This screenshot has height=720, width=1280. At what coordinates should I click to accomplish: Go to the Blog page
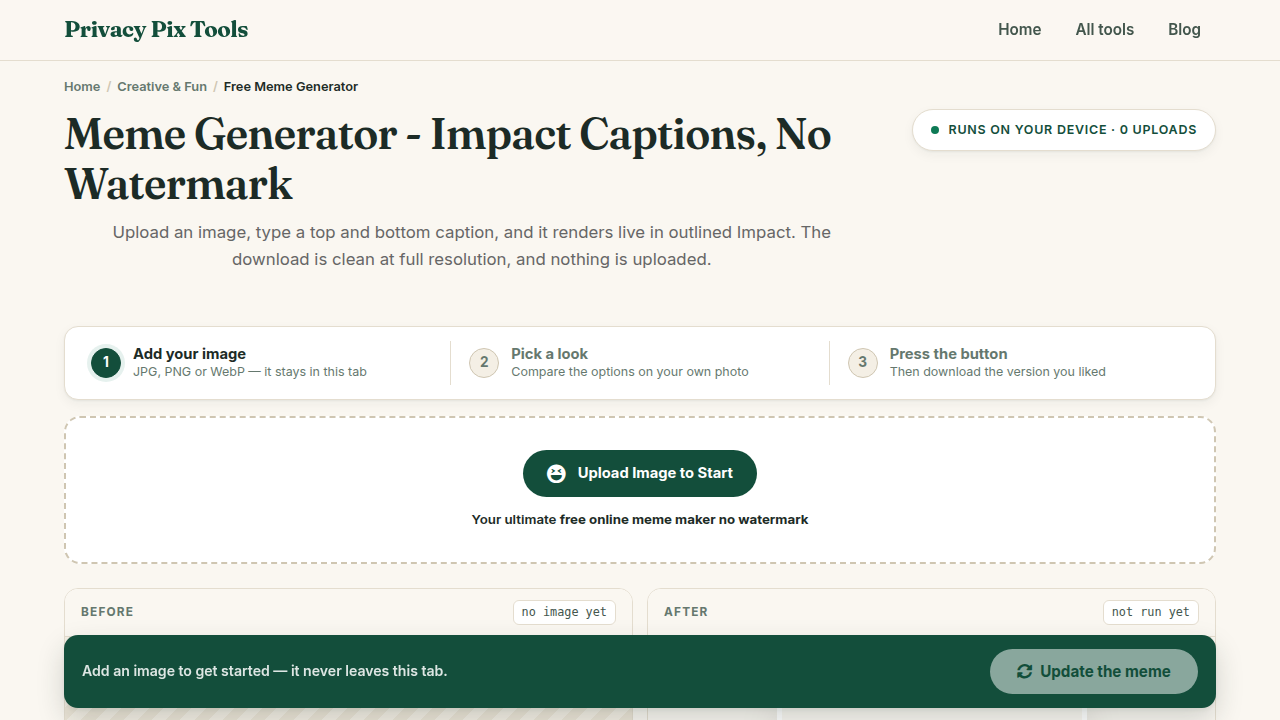[x=1184, y=30]
